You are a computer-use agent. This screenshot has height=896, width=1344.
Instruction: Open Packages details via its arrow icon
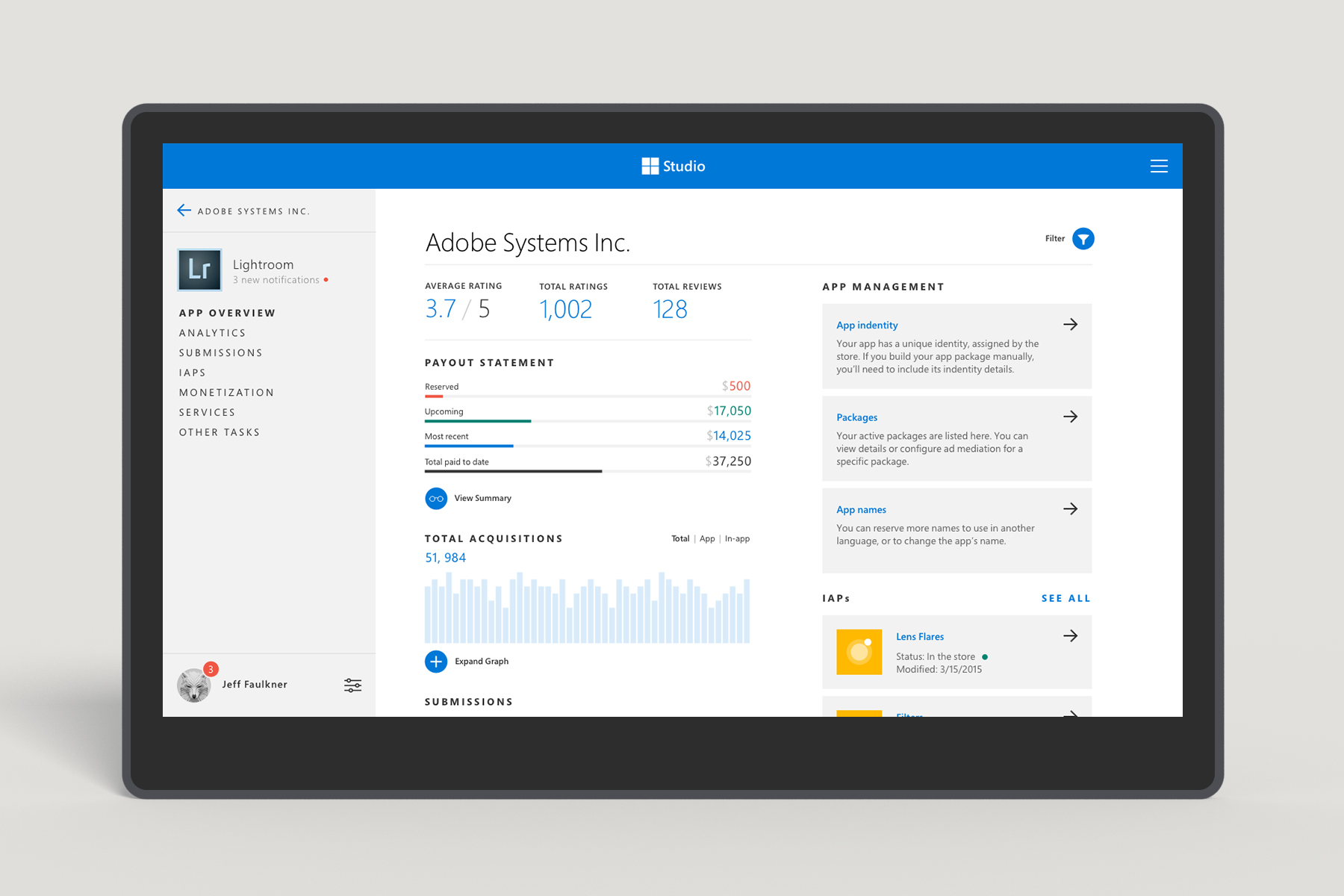pos(1070,416)
